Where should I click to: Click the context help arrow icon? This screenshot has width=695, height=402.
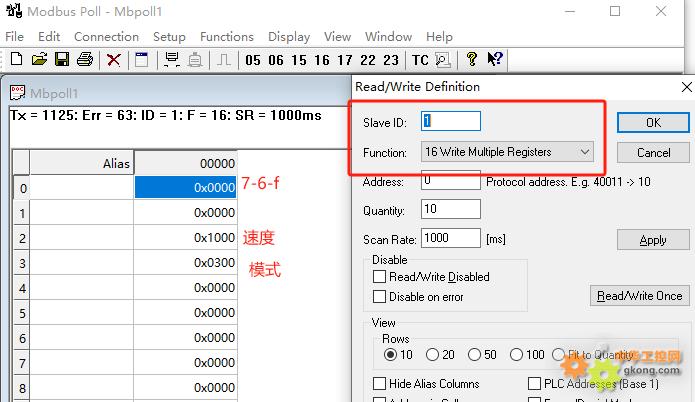(x=495, y=59)
